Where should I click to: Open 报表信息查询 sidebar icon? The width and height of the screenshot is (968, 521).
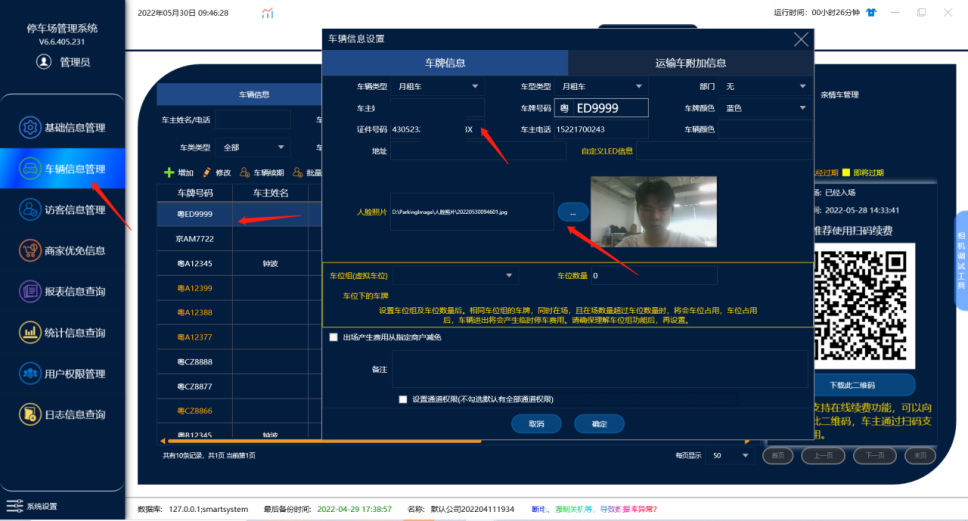coord(30,291)
